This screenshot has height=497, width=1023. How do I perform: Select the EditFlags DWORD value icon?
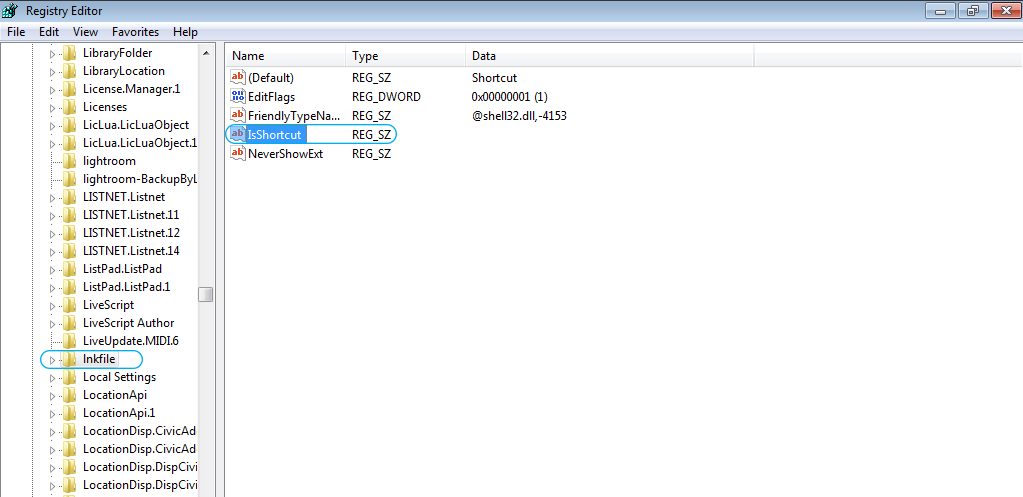point(238,97)
